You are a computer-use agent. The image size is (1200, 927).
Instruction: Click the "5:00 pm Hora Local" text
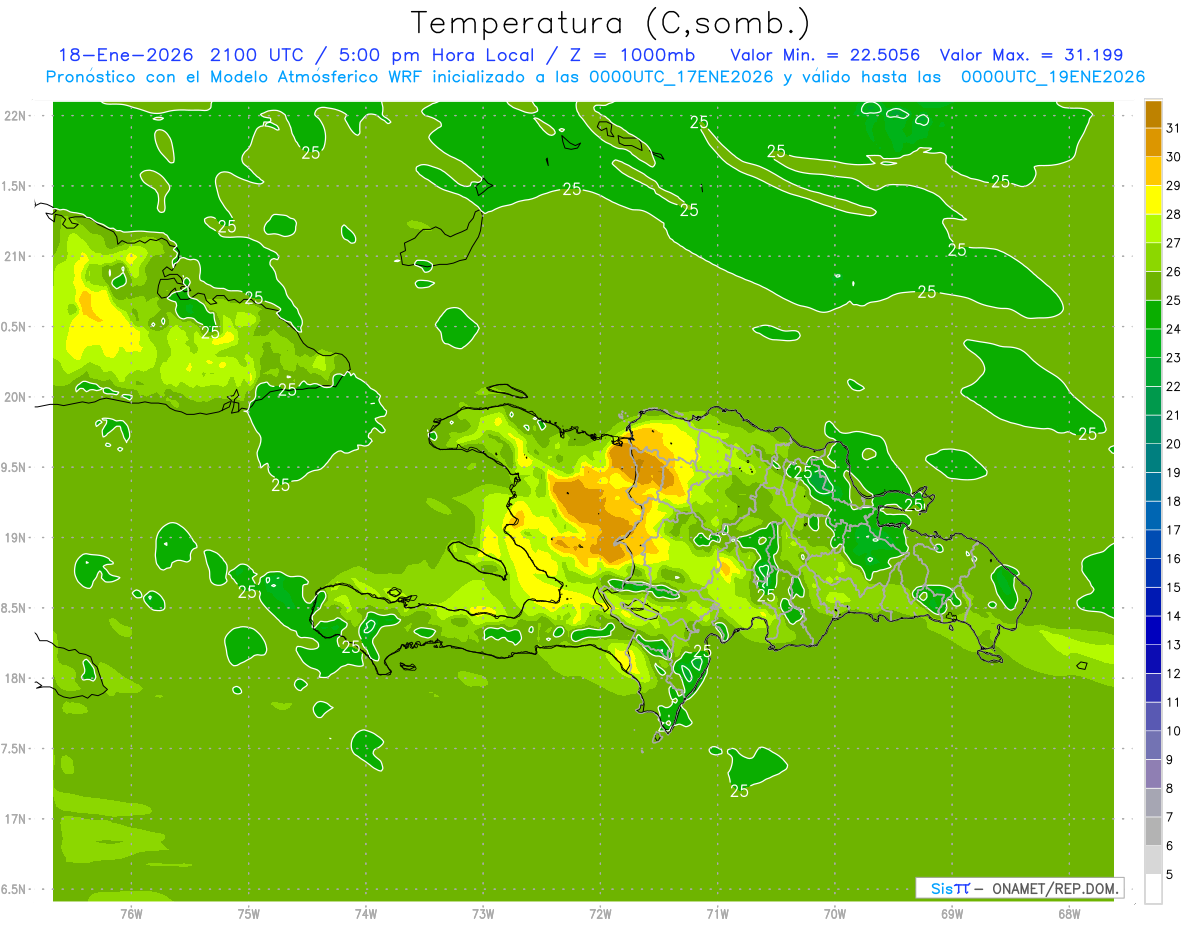pyautogui.click(x=435, y=55)
